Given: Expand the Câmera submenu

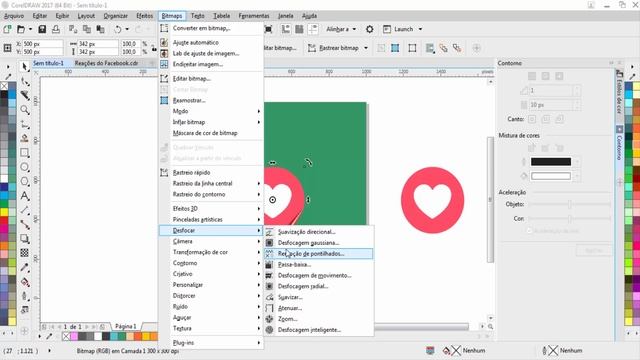Looking at the screenshot, I should 210,241.
